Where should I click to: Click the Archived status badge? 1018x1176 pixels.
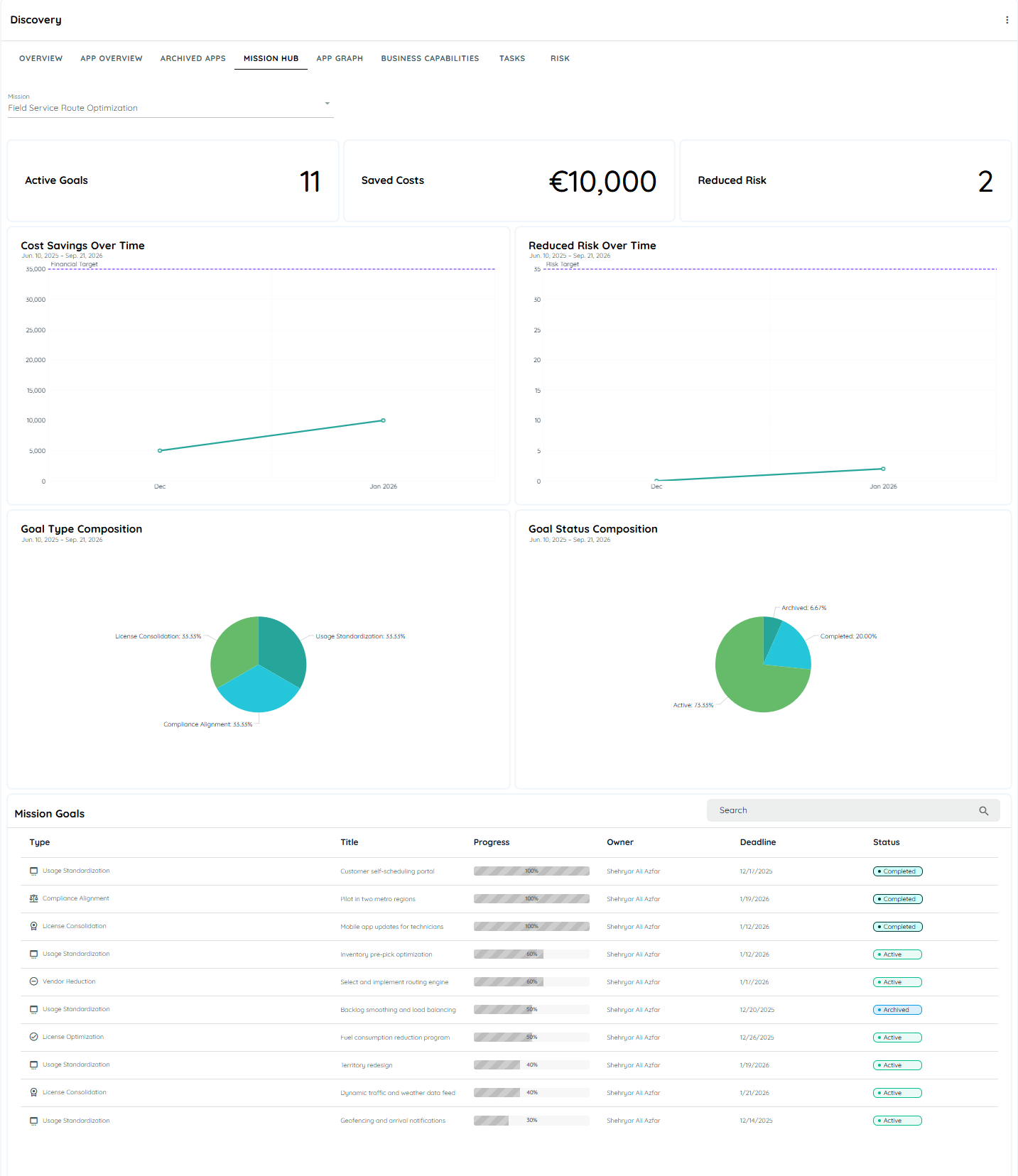point(897,1010)
